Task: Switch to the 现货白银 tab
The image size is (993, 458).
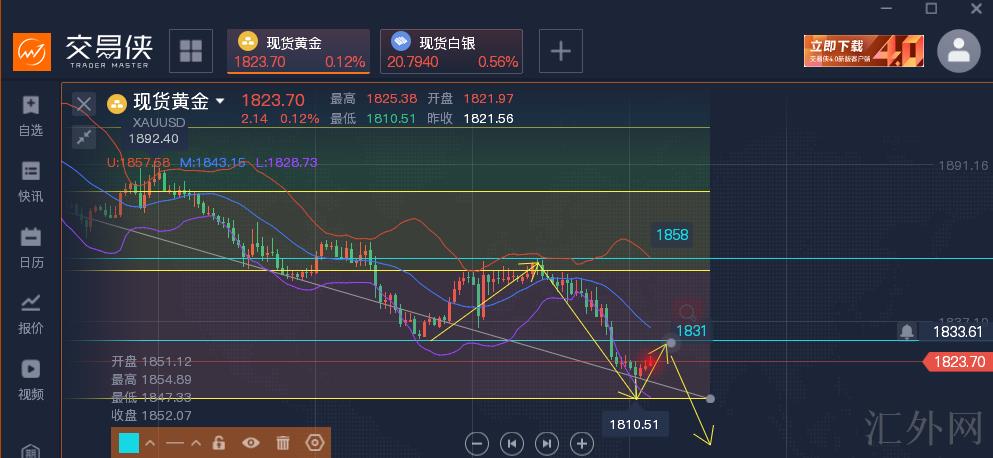Action: (451, 51)
